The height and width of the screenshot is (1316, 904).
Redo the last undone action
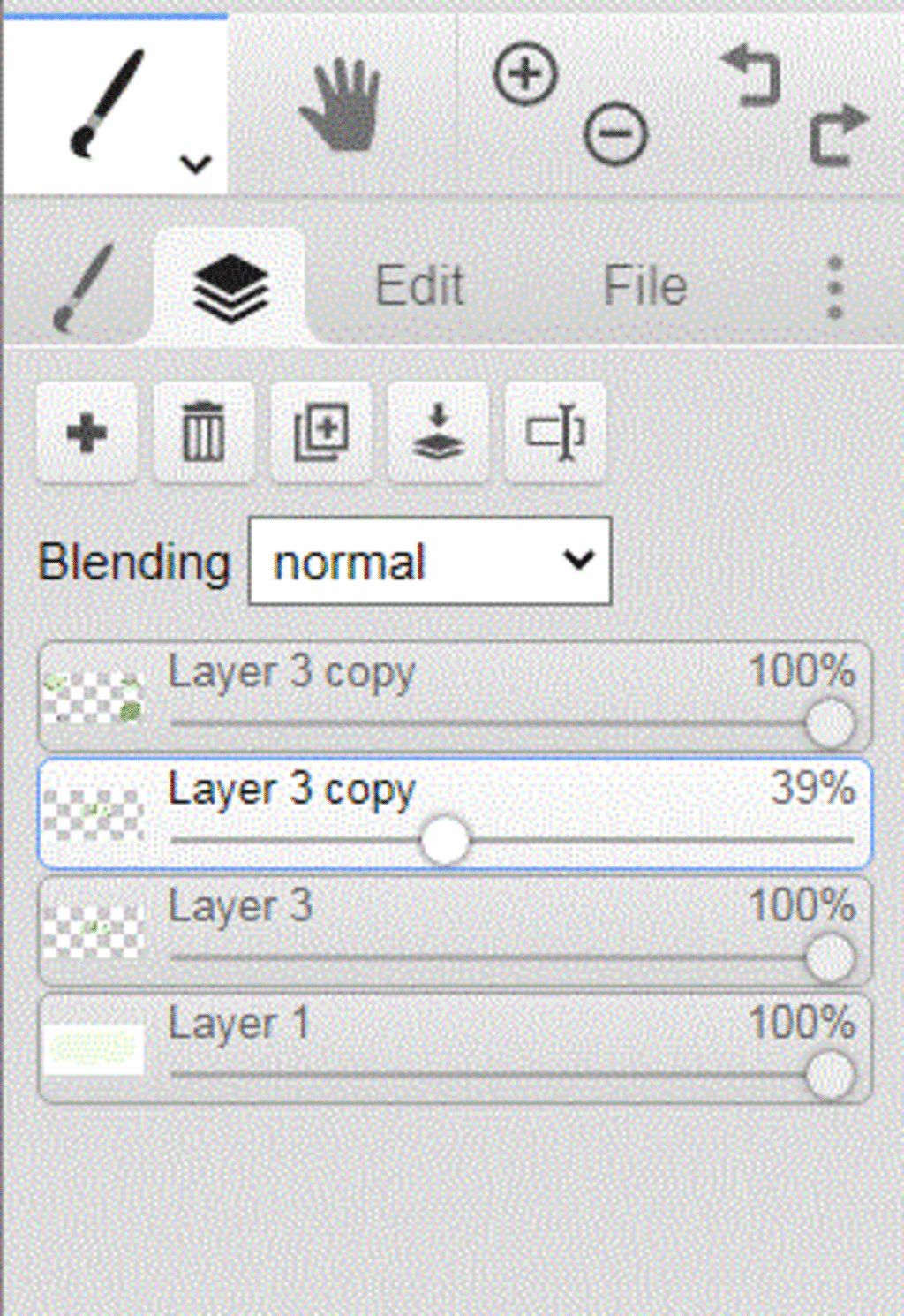tap(839, 135)
